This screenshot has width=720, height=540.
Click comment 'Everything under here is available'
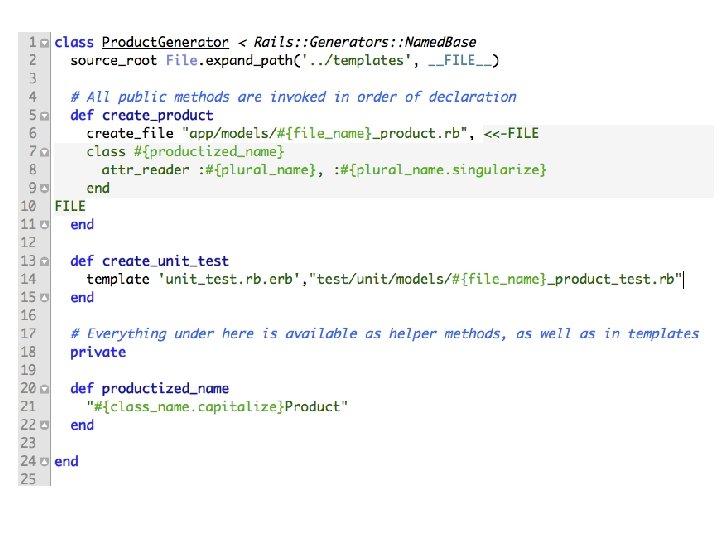[x=214, y=334]
